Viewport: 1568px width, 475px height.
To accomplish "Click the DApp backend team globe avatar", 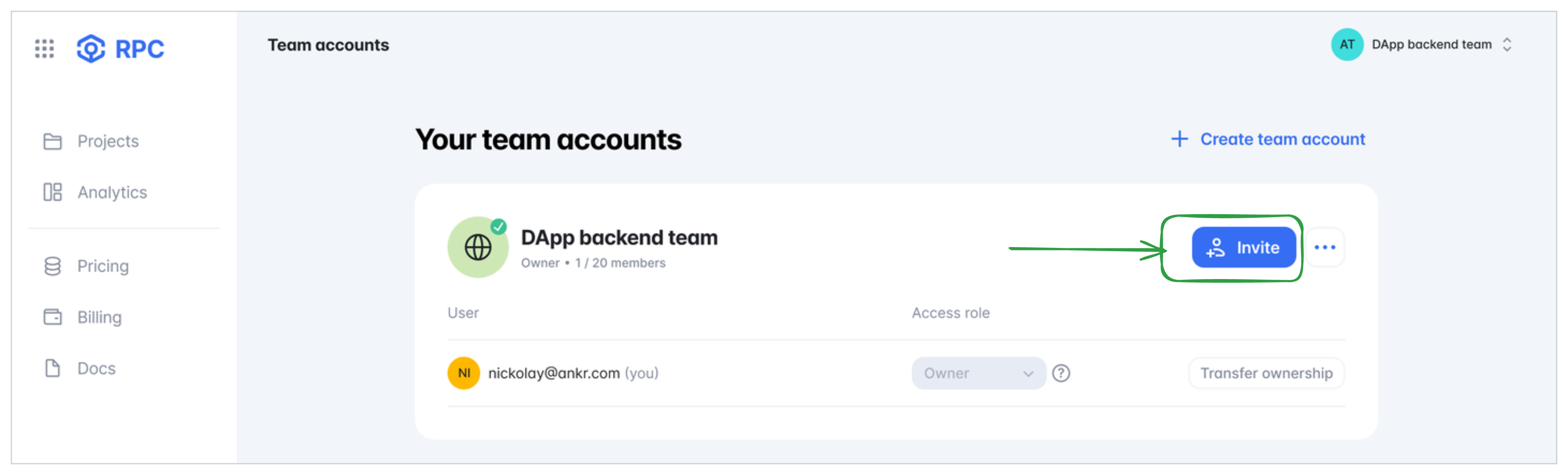I will tap(478, 247).
